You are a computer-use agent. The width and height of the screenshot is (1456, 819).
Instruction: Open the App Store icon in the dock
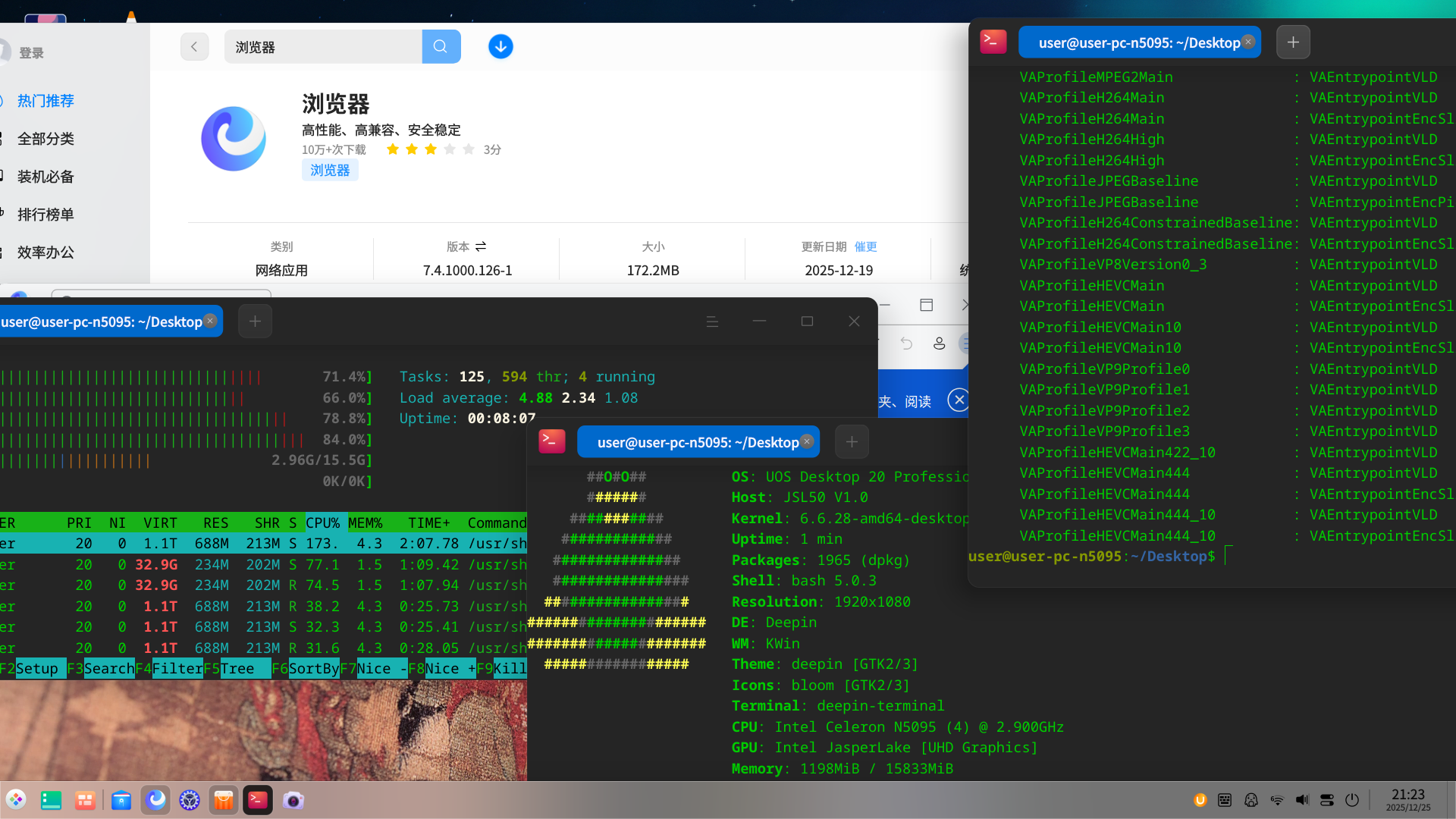click(223, 799)
